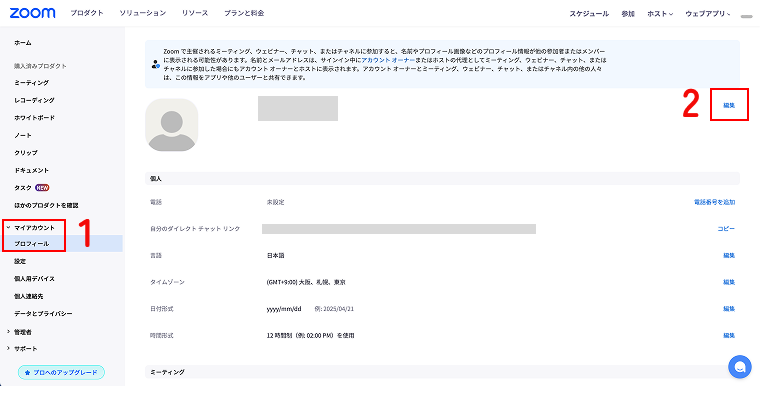The width and height of the screenshot is (760, 400).
Task: Click 編集 for the タイムゾーン row
Action: pos(729,282)
